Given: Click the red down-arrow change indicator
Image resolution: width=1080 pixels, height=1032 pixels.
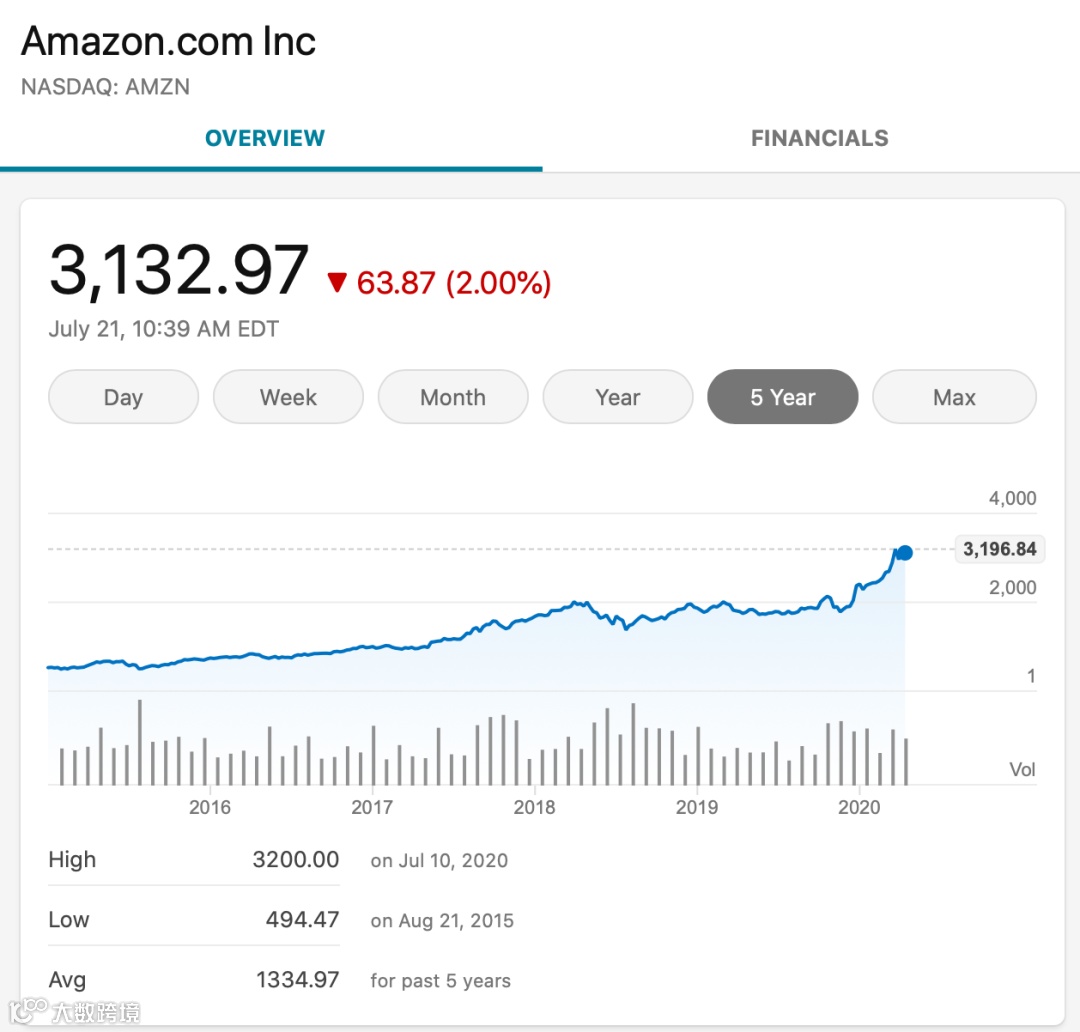Looking at the screenshot, I should point(336,284).
